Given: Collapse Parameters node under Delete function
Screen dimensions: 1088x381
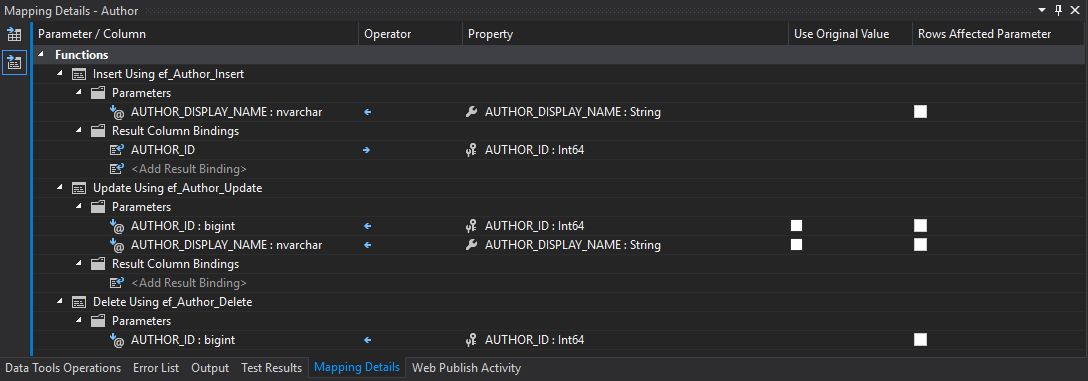Looking at the screenshot, I should coord(79,321).
